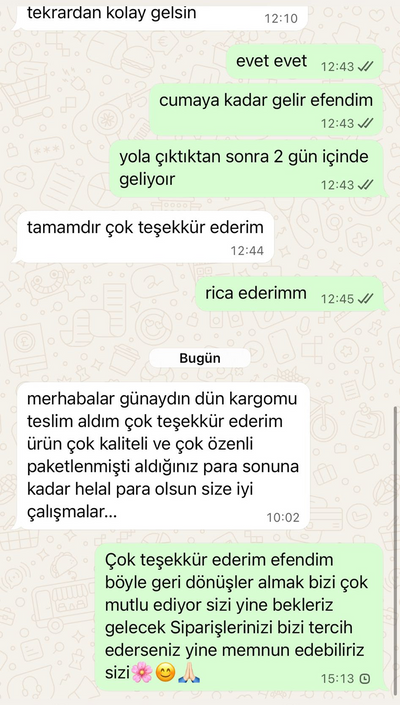The width and height of the screenshot is (400, 705).
Task: Select 'Çok teşekkür ederim efendim' sent message
Action: pos(240,617)
